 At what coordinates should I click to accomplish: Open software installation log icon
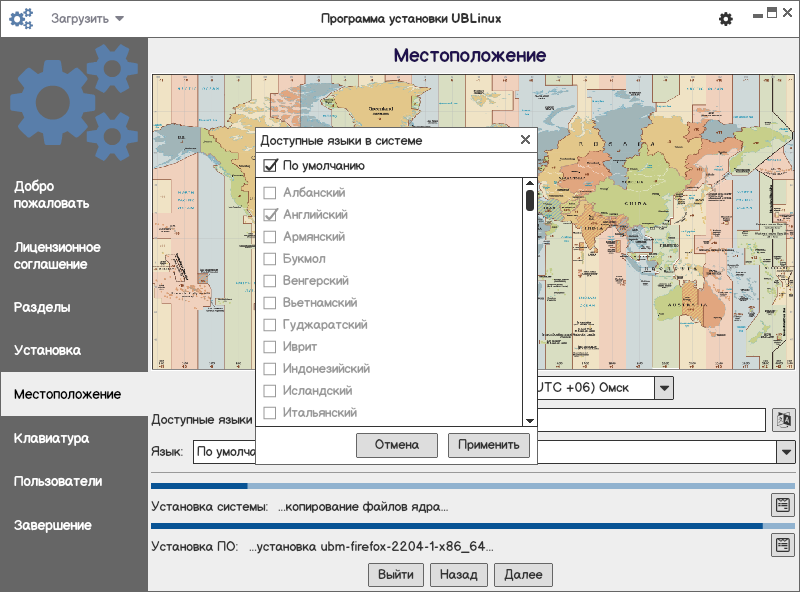pyautogui.click(x=782, y=545)
